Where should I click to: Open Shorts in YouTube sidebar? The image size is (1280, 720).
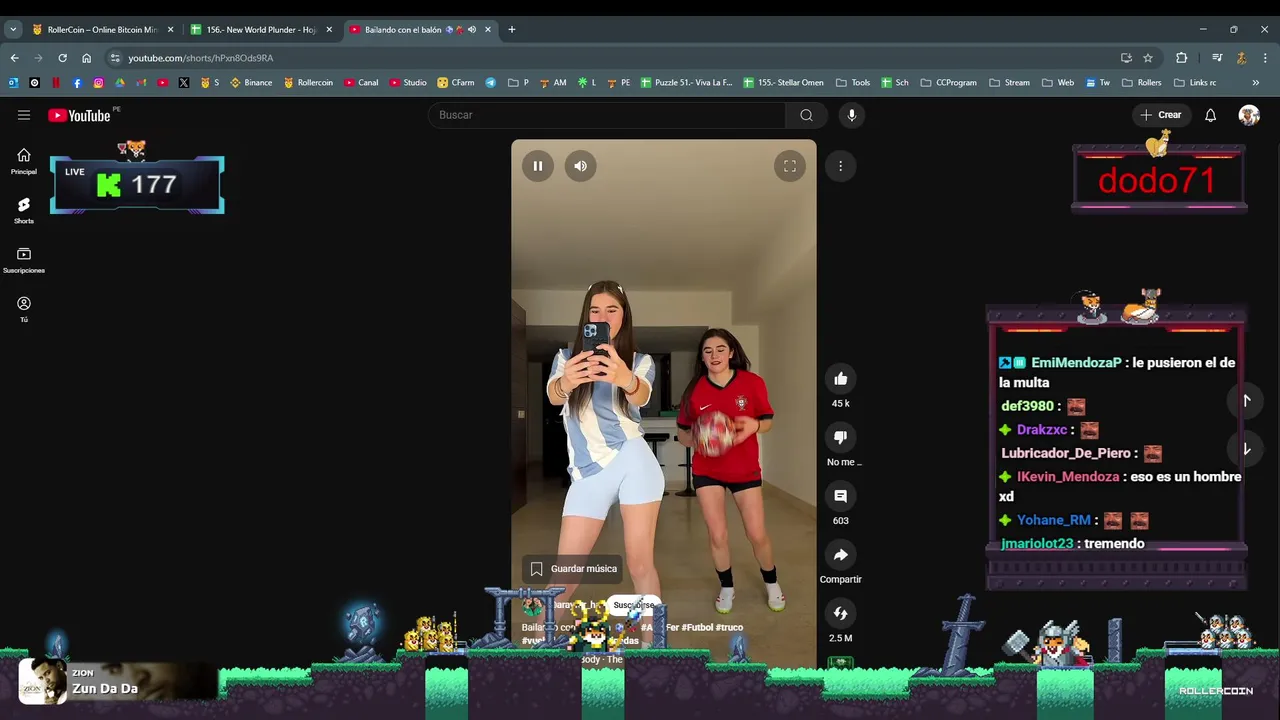pos(24,210)
